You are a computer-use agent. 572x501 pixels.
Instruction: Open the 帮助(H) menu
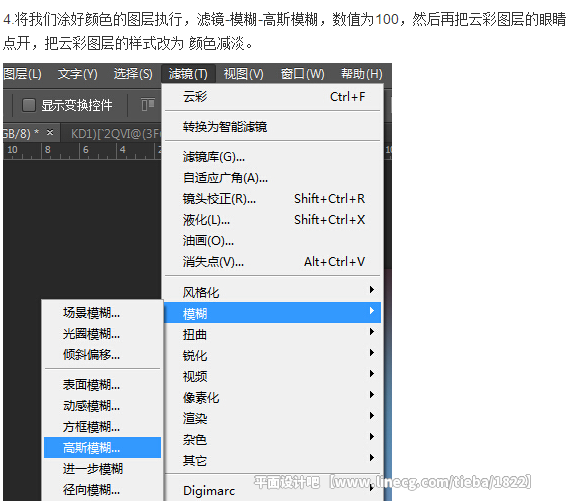coord(362,74)
